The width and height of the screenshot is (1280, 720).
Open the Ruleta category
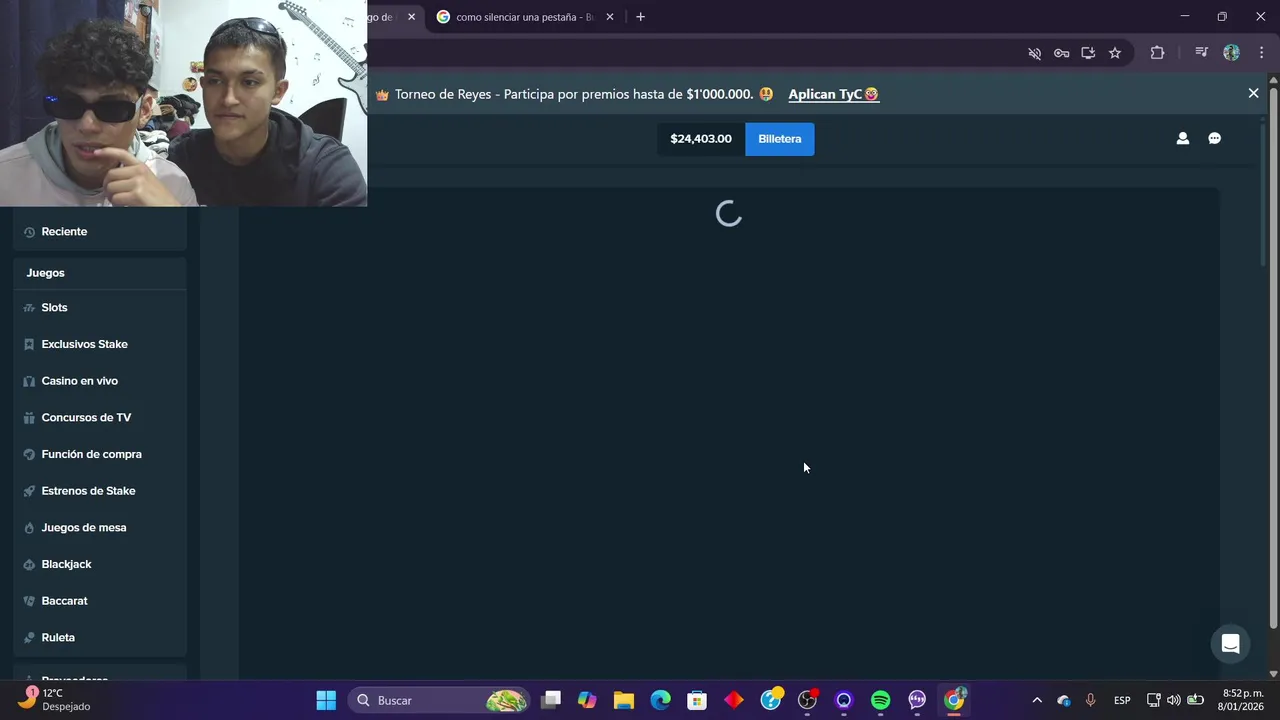(x=100, y=637)
